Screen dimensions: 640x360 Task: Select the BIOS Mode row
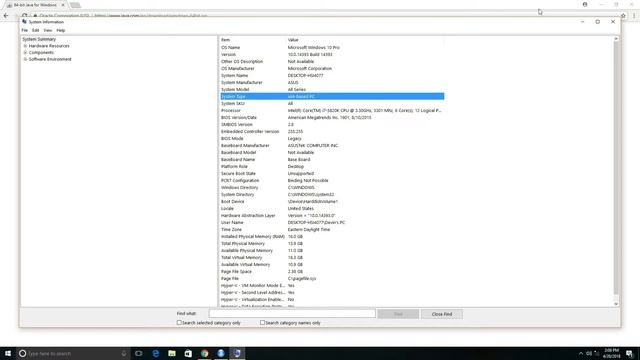[x=332, y=138]
